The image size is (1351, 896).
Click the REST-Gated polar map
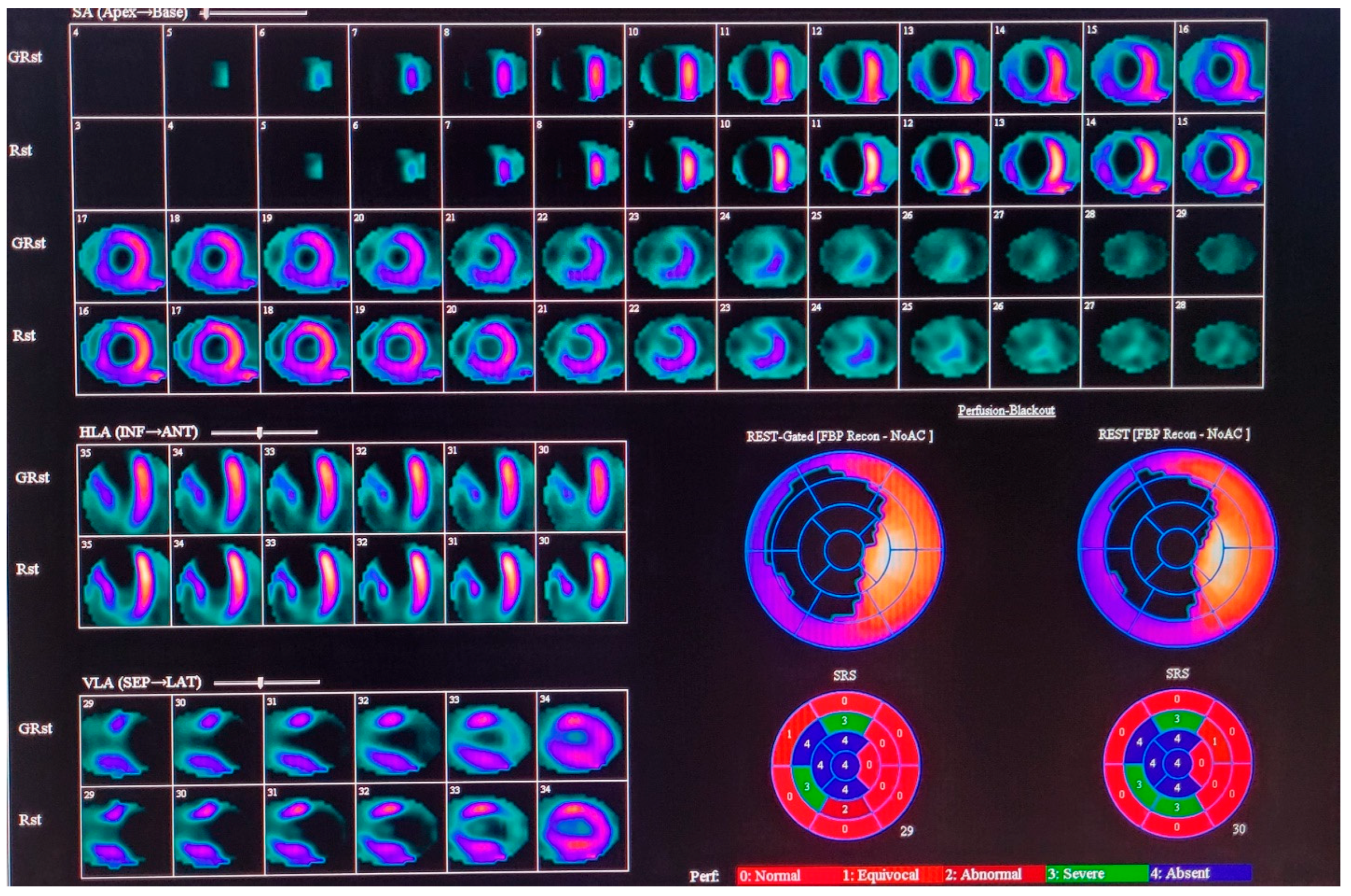845,550
